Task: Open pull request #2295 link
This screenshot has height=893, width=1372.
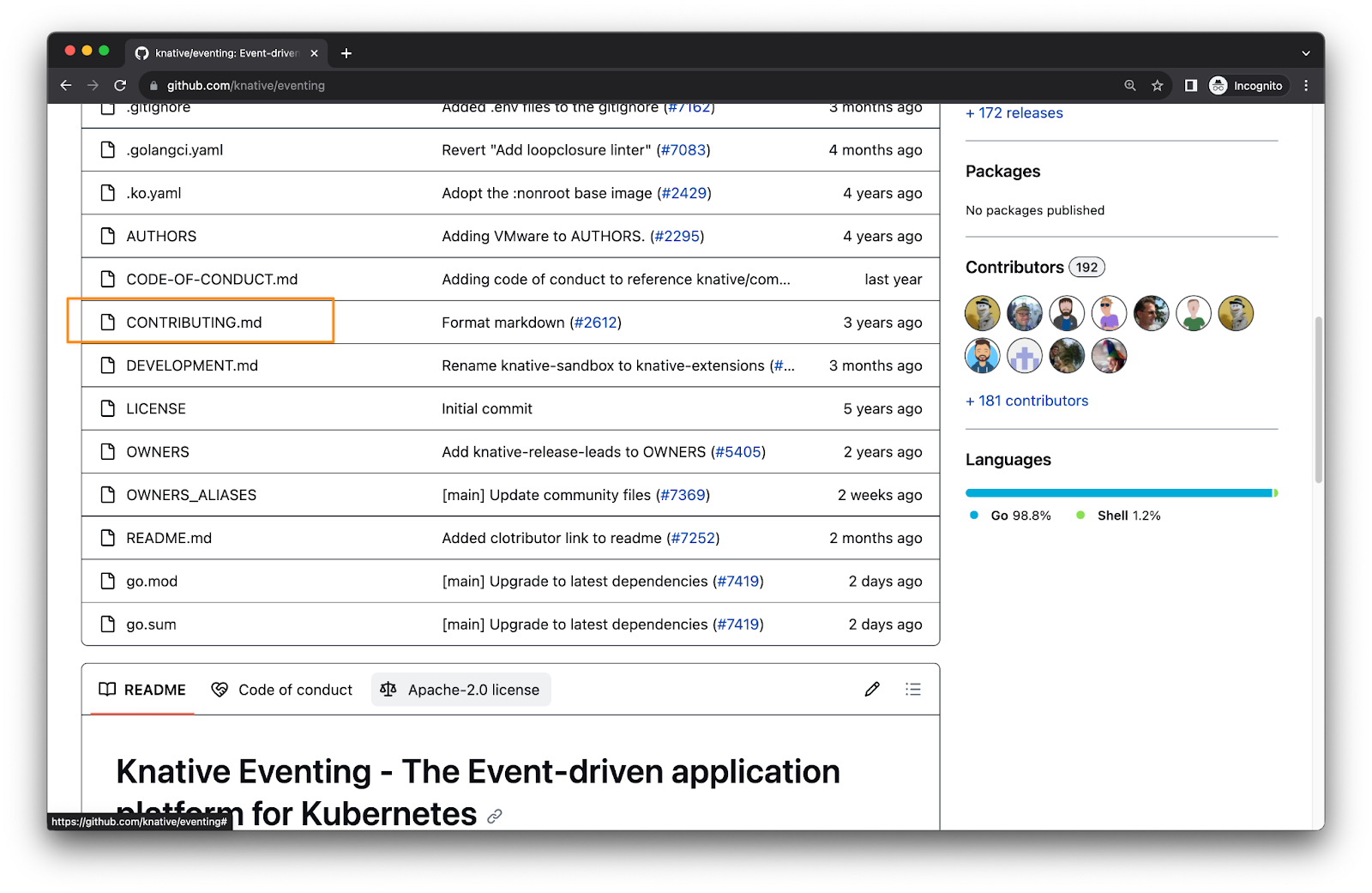Action: (677, 236)
